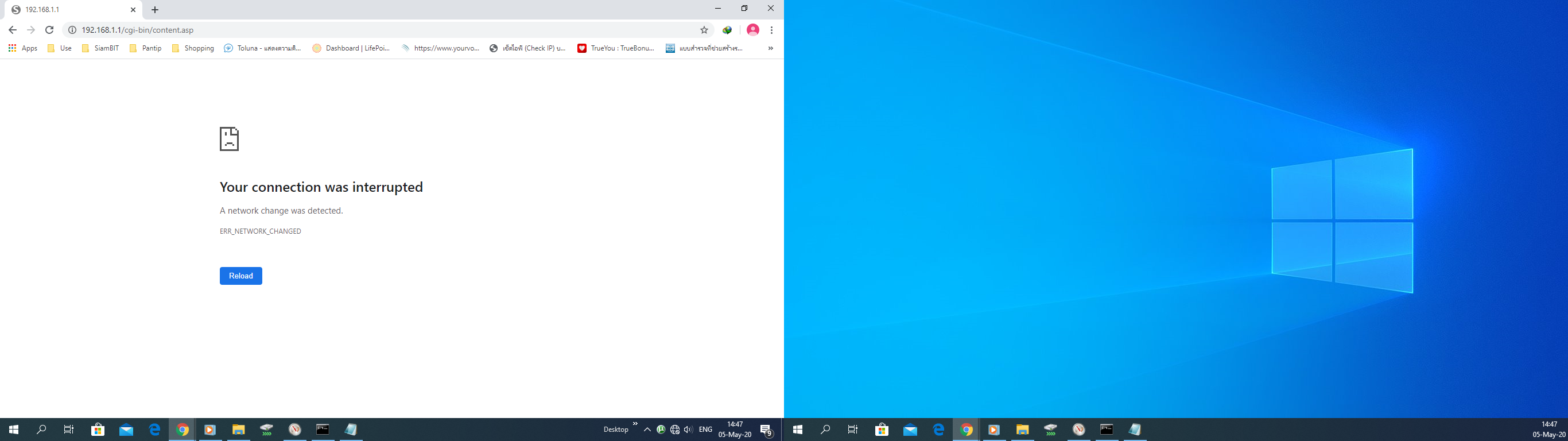Open the network globe tray icon
Image resolution: width=1568 pixels, height=441 pixels.
click(674, 430)
